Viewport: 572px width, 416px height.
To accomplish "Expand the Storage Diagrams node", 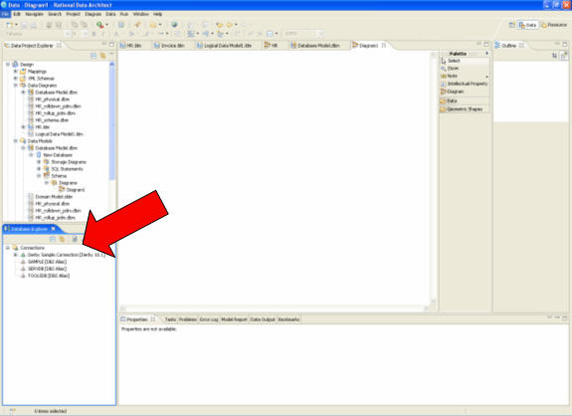I will [x=39, y=162].
